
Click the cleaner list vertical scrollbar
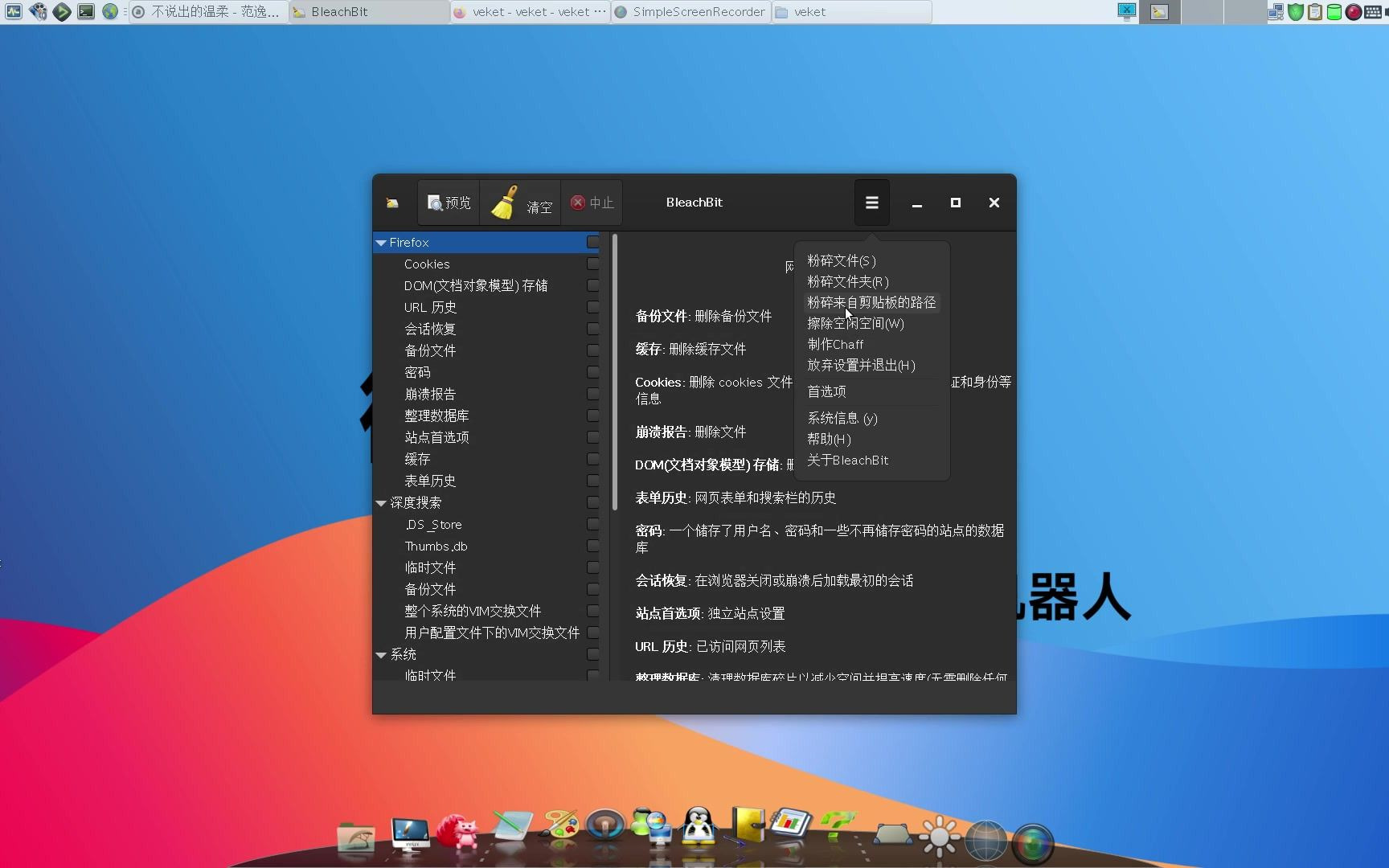(x=615, y=372)
